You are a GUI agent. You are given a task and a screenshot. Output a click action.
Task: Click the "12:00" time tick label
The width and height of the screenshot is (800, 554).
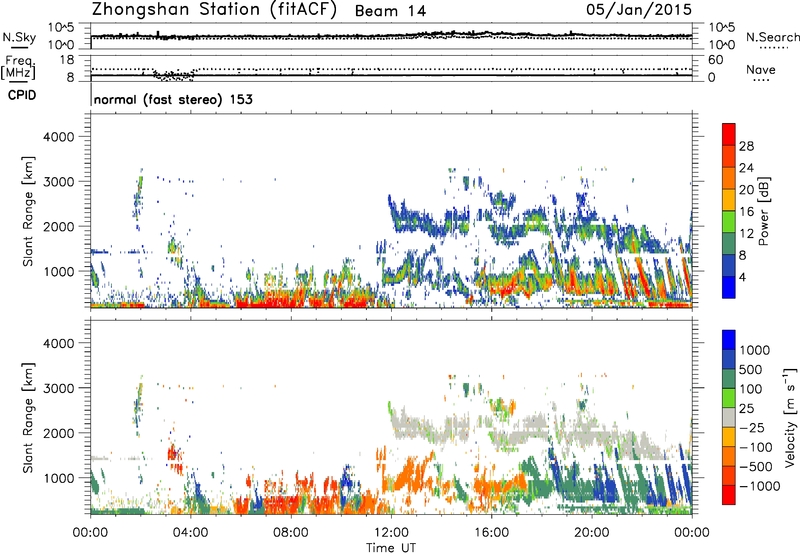[391, 533]
